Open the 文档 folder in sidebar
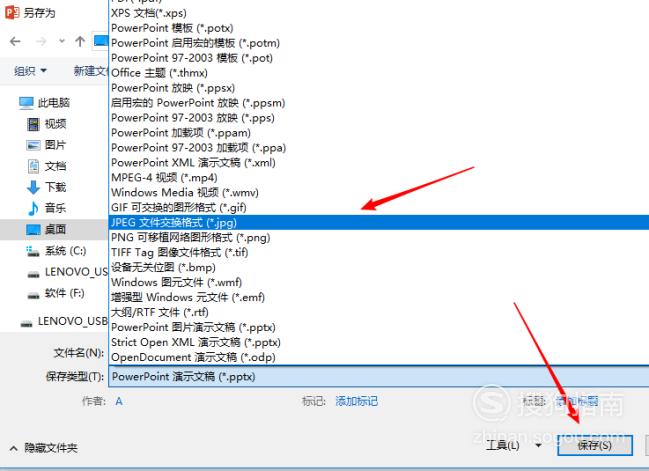The width and height of the screenshot is (649, 471). tap(55, 166)
